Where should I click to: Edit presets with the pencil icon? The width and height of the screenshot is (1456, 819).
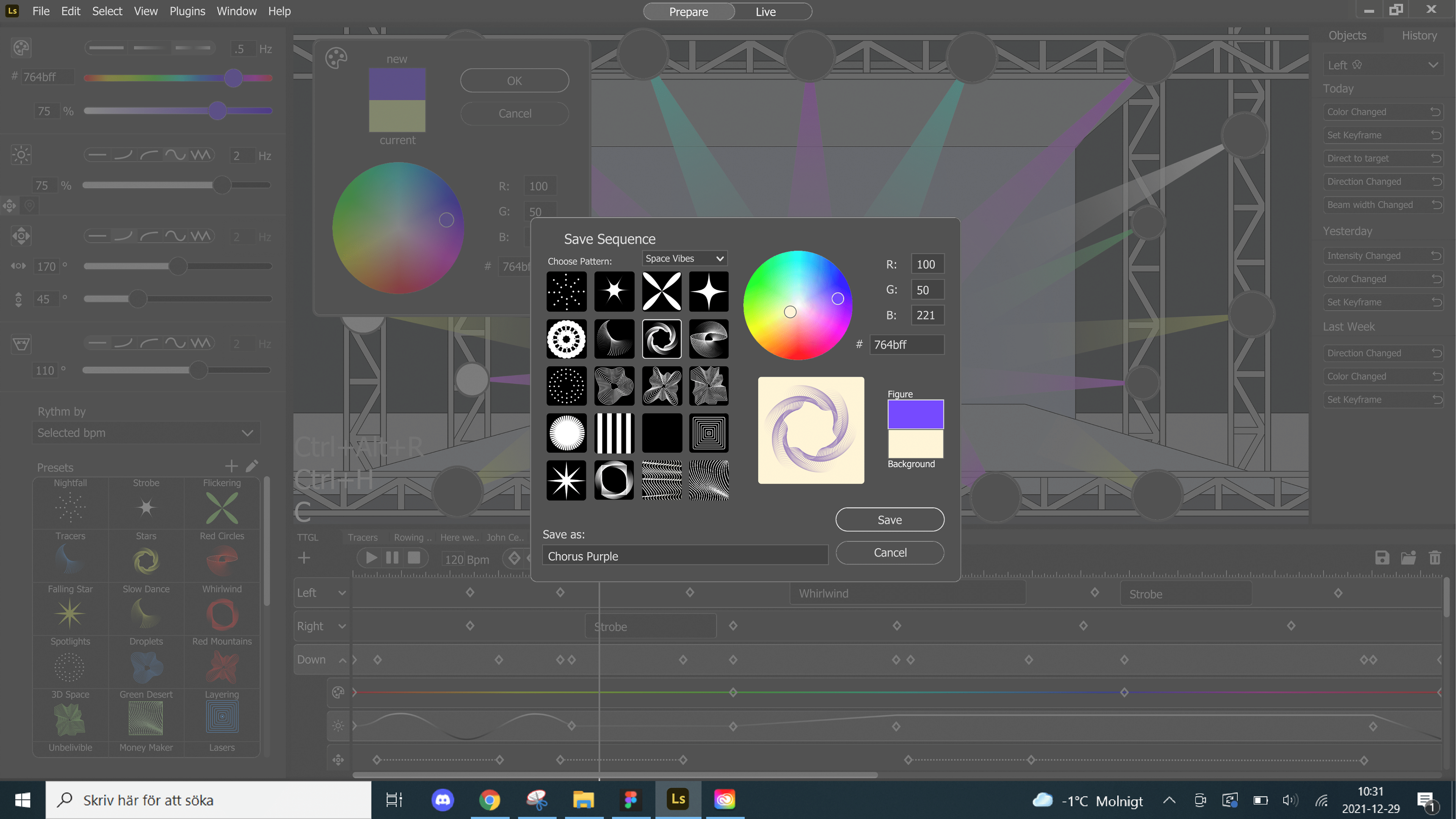coord(253,466)
